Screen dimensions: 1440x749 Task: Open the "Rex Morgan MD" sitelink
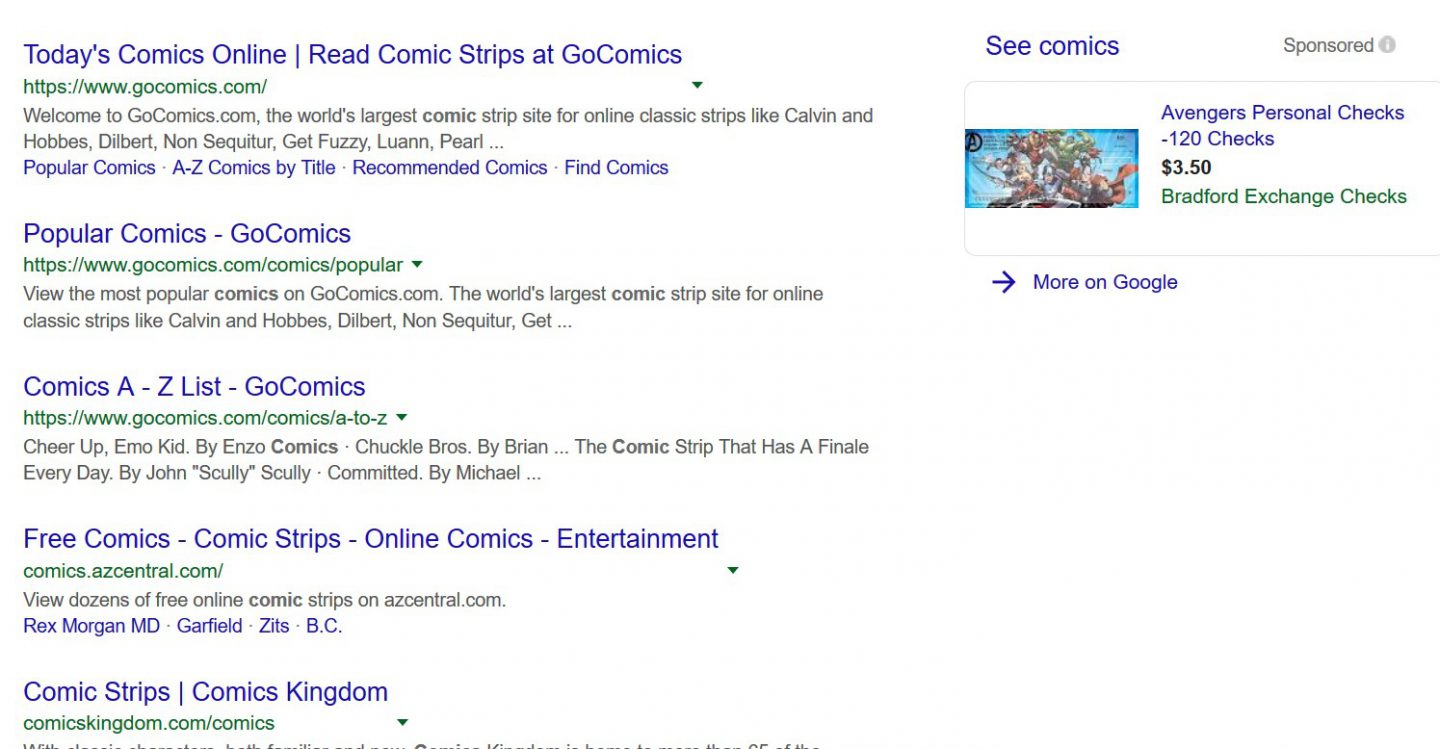pyautogui.click(x=91, y=626)
